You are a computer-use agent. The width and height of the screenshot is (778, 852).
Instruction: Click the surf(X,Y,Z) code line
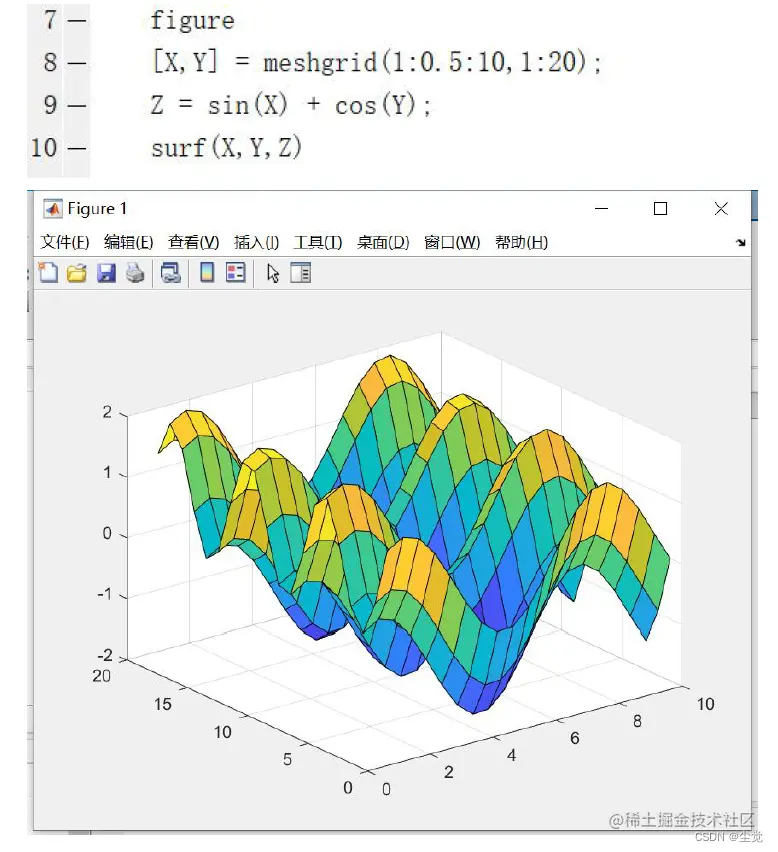[226, 147]
